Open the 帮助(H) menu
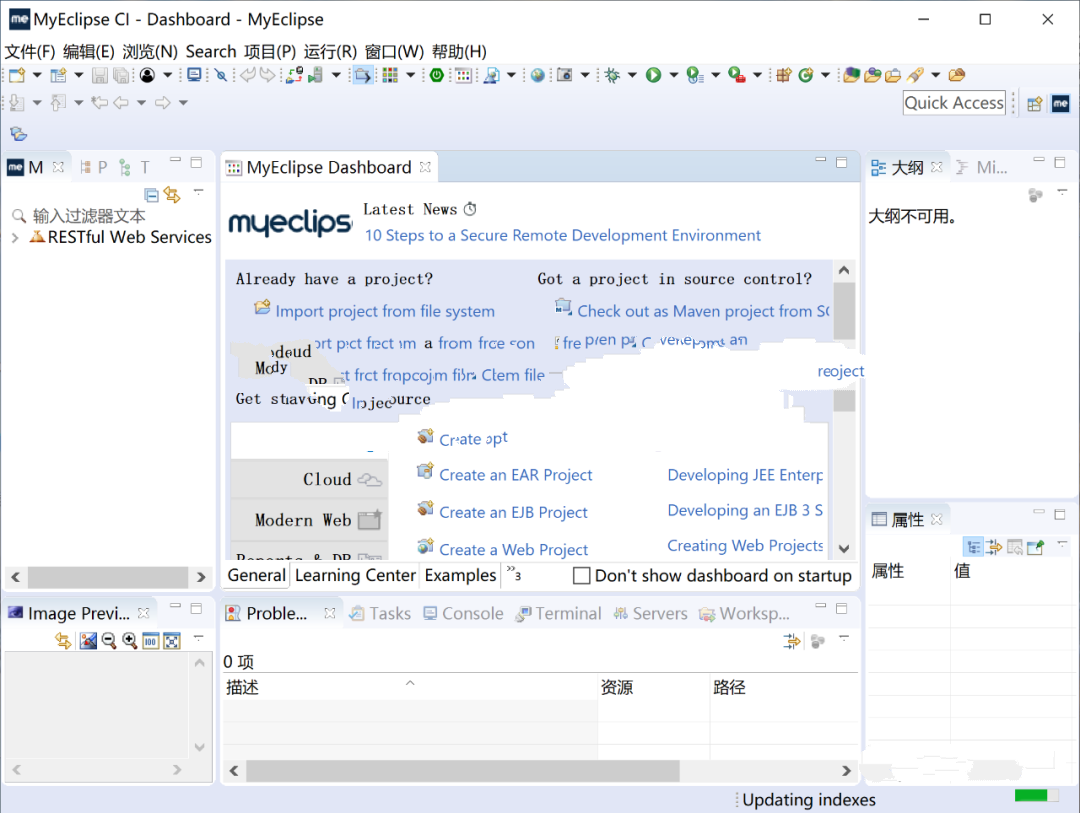The width and height of the screenshot is (1080, 813). (x=459, y=52)
